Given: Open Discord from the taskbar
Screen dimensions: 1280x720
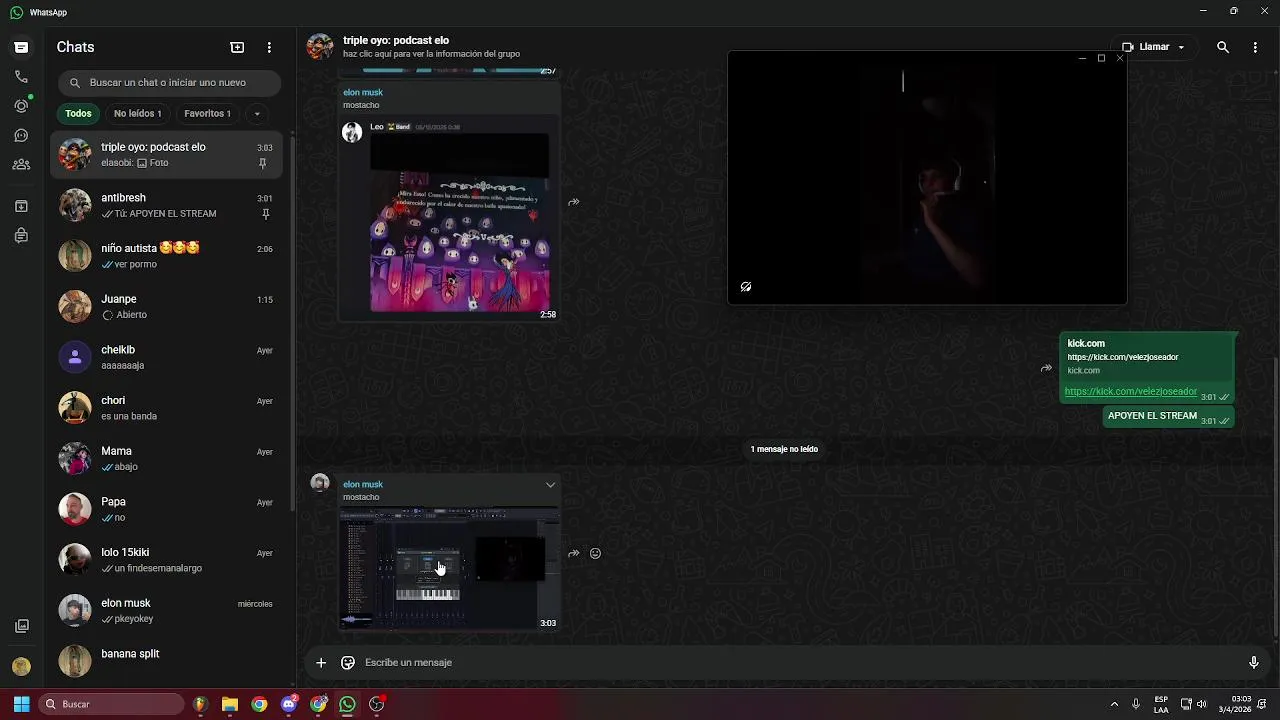Looking at the screenshot, I should coord(289,704).
